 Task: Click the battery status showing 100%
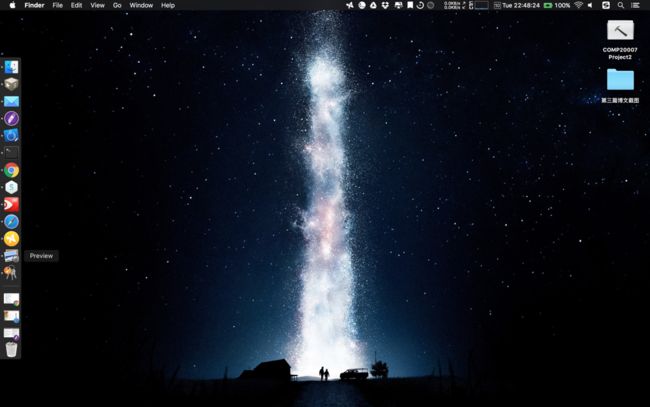tap(557, 5)
